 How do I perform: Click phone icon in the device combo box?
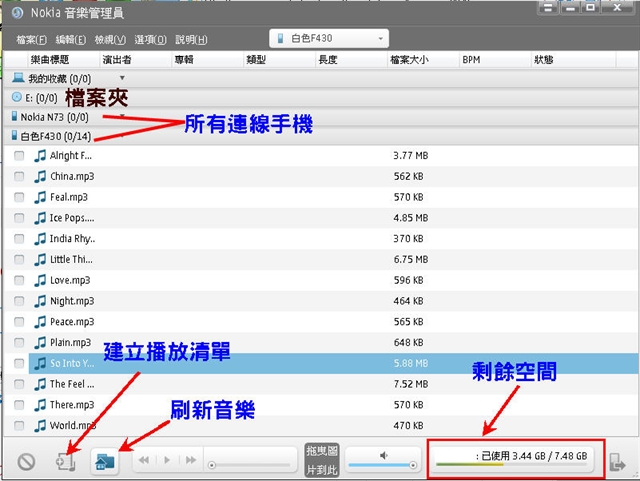[x=280, y=38]
